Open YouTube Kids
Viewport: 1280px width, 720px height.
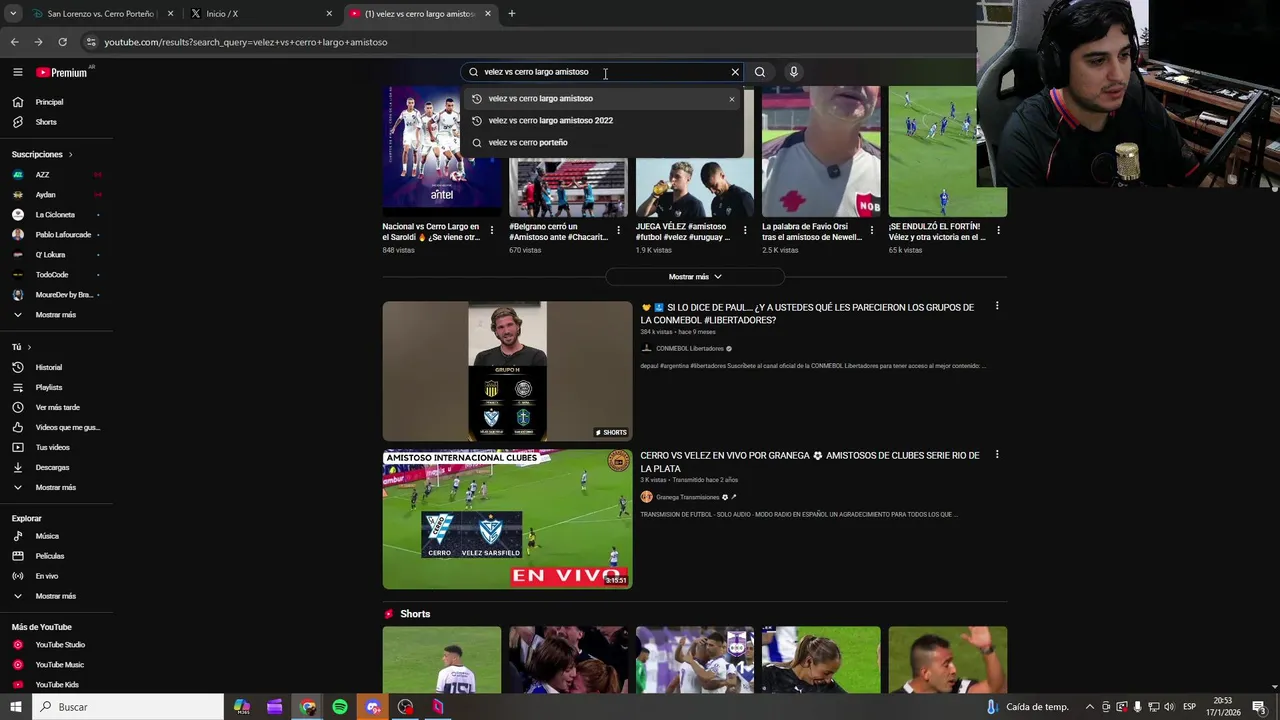[57, 685]
